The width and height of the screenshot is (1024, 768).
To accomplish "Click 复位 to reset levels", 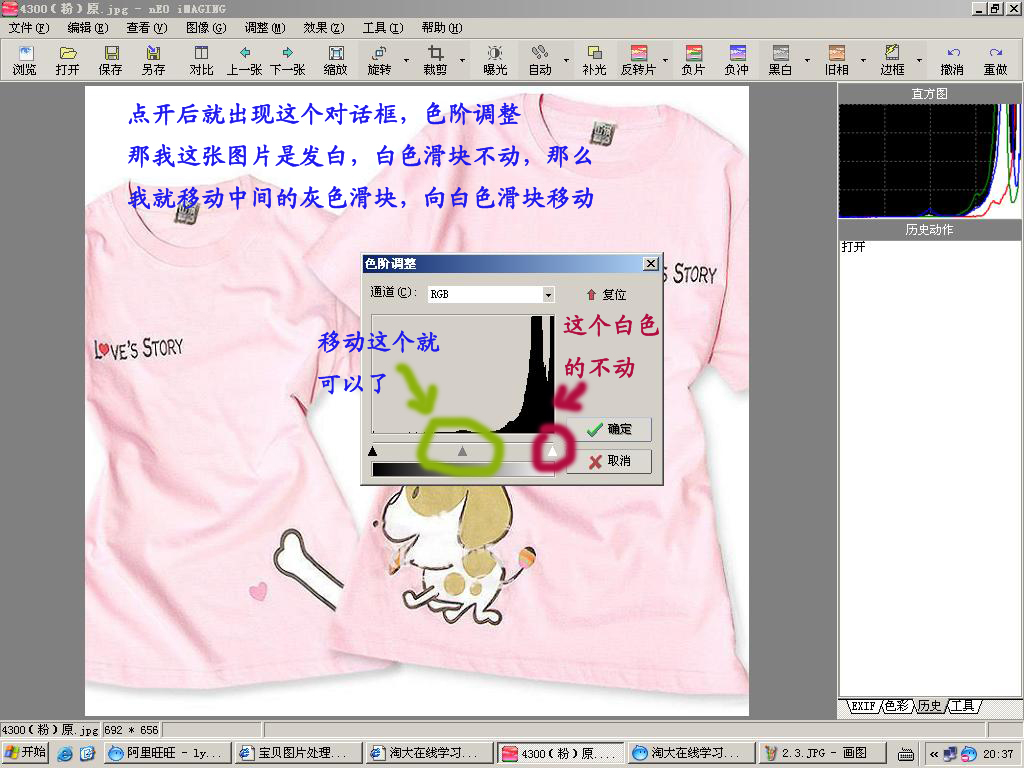I will [x=606, y=295].
